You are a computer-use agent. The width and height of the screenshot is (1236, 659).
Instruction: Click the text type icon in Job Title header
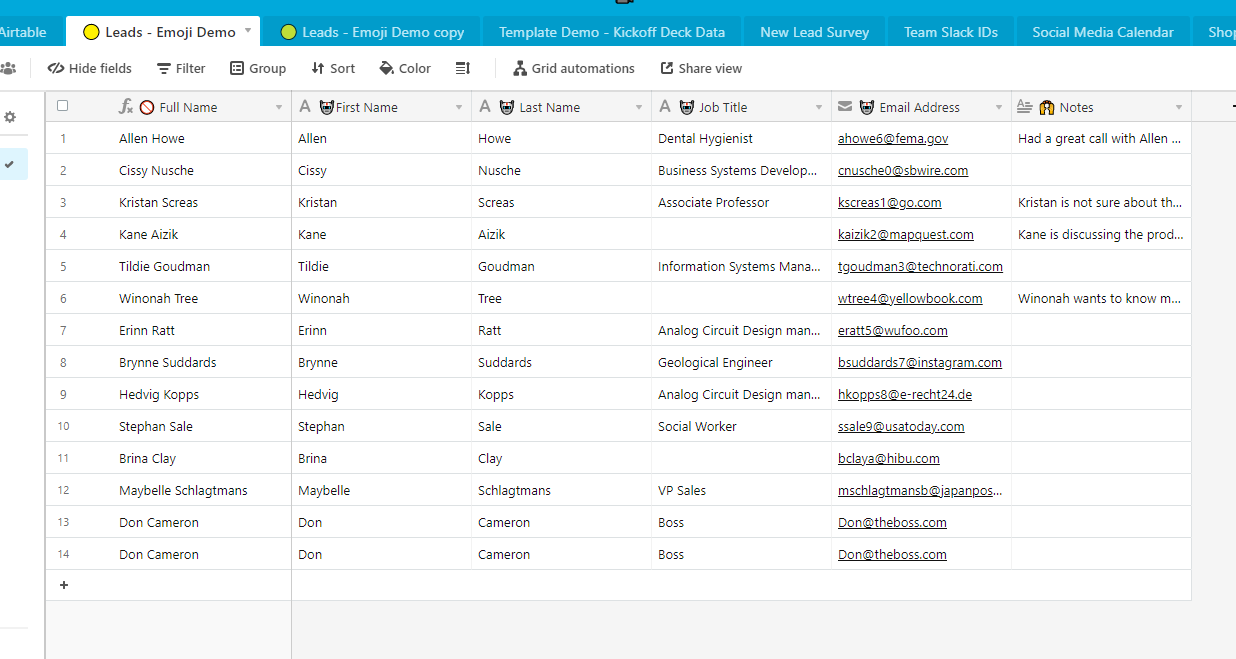665,107
